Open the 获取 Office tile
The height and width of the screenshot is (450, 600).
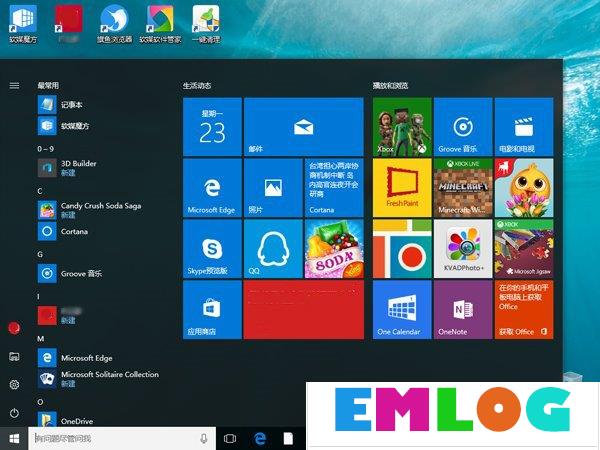(524, 310)
